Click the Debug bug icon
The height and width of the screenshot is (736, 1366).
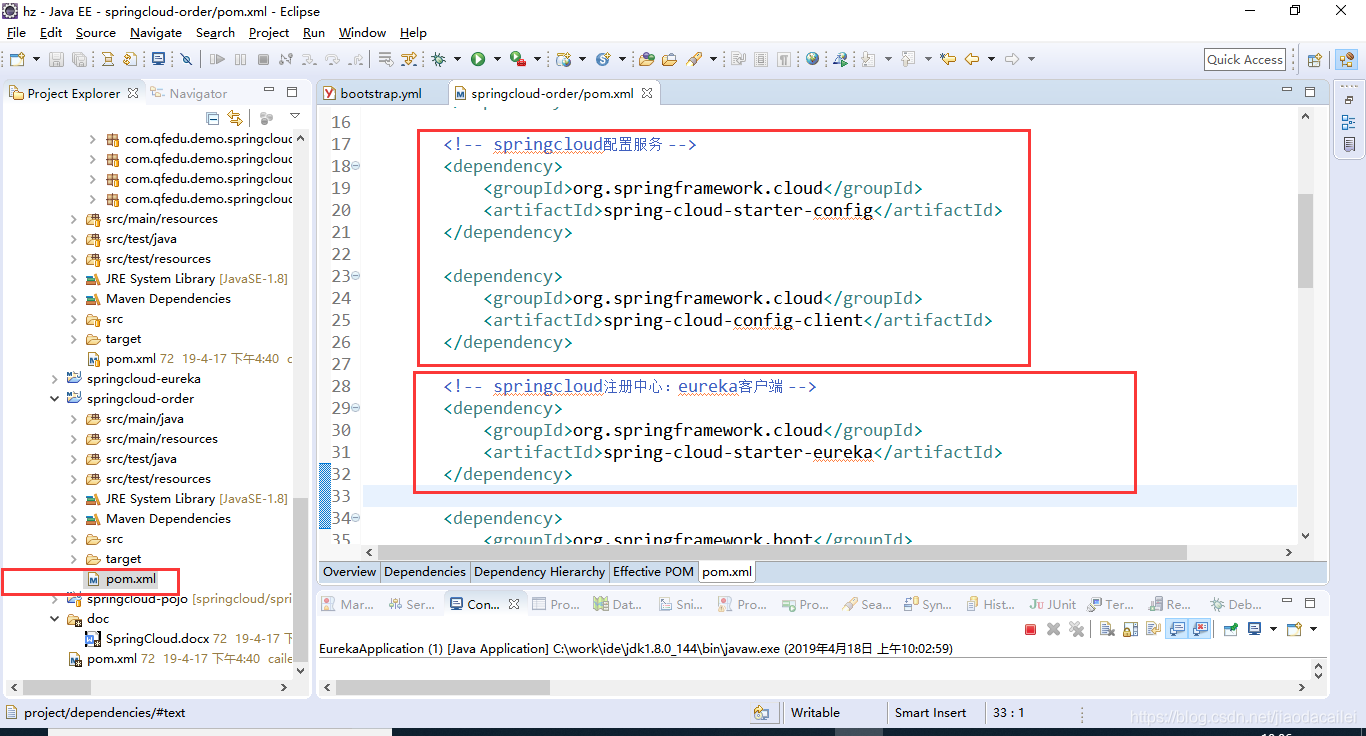(438, 59)
